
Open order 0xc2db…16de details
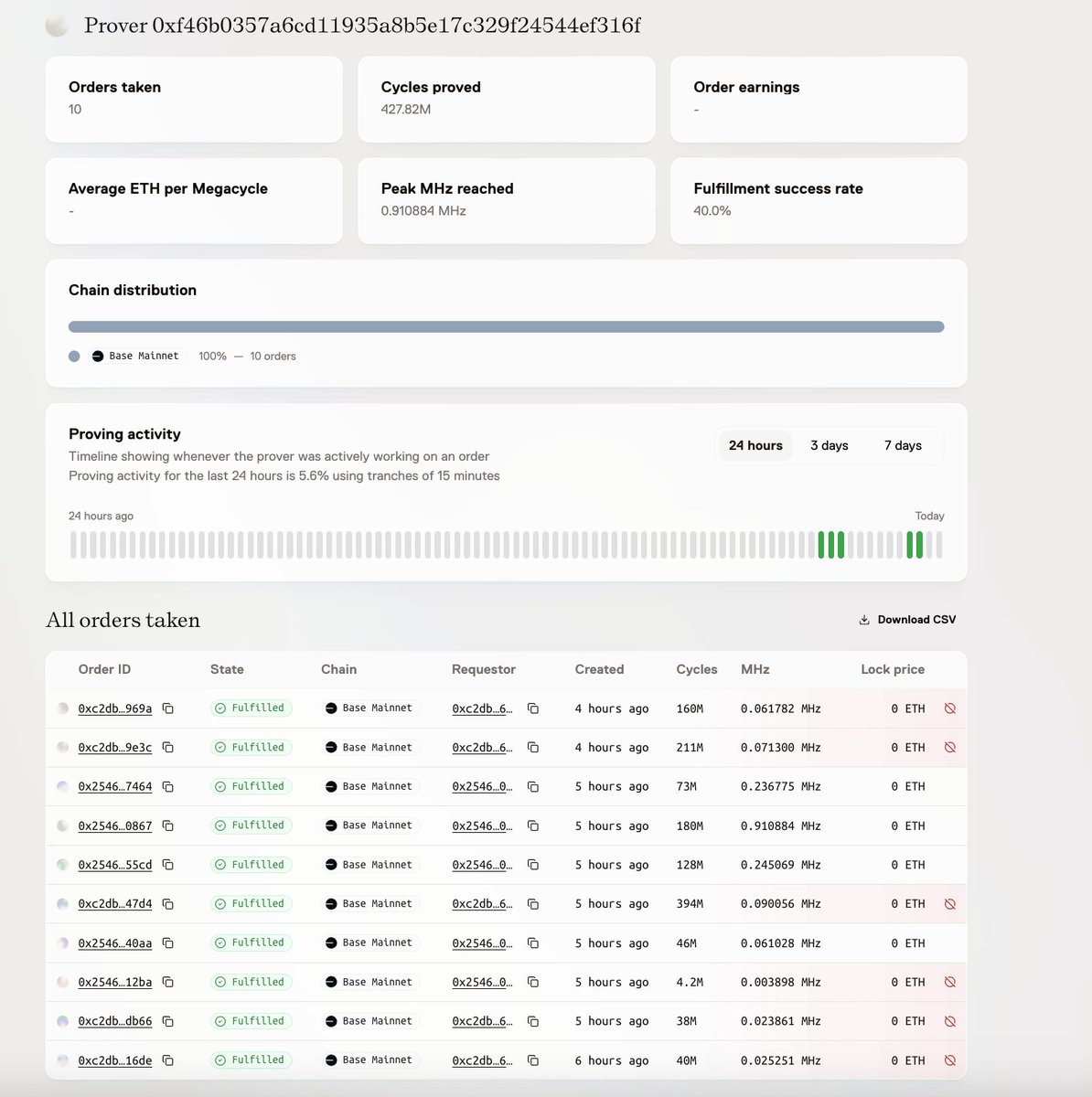coord(115,1060)
